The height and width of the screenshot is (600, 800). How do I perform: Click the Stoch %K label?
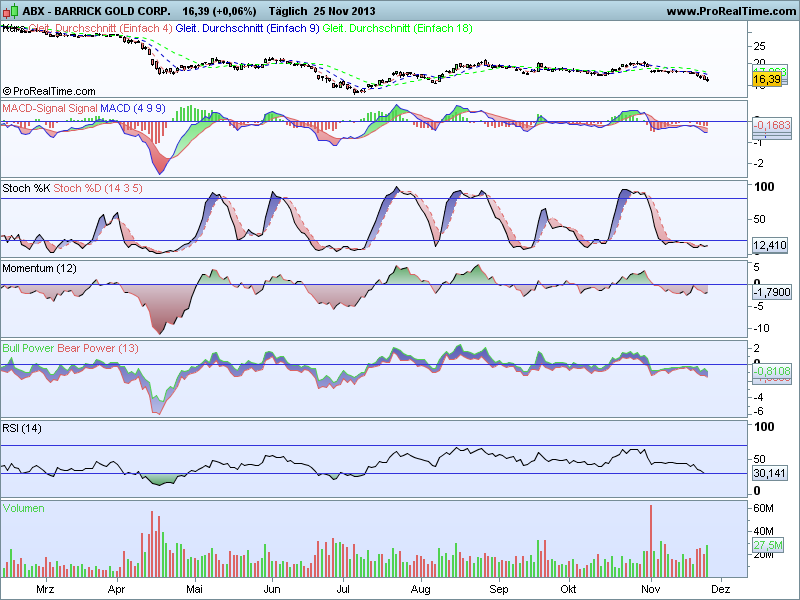(26, 188)
